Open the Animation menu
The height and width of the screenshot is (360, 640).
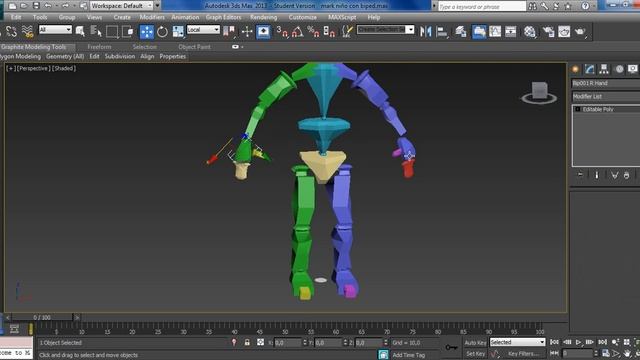click(x=185, y=17)
